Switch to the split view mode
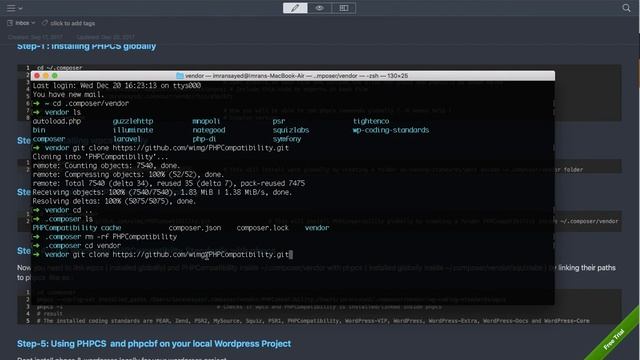 click(x=344, y=8)
